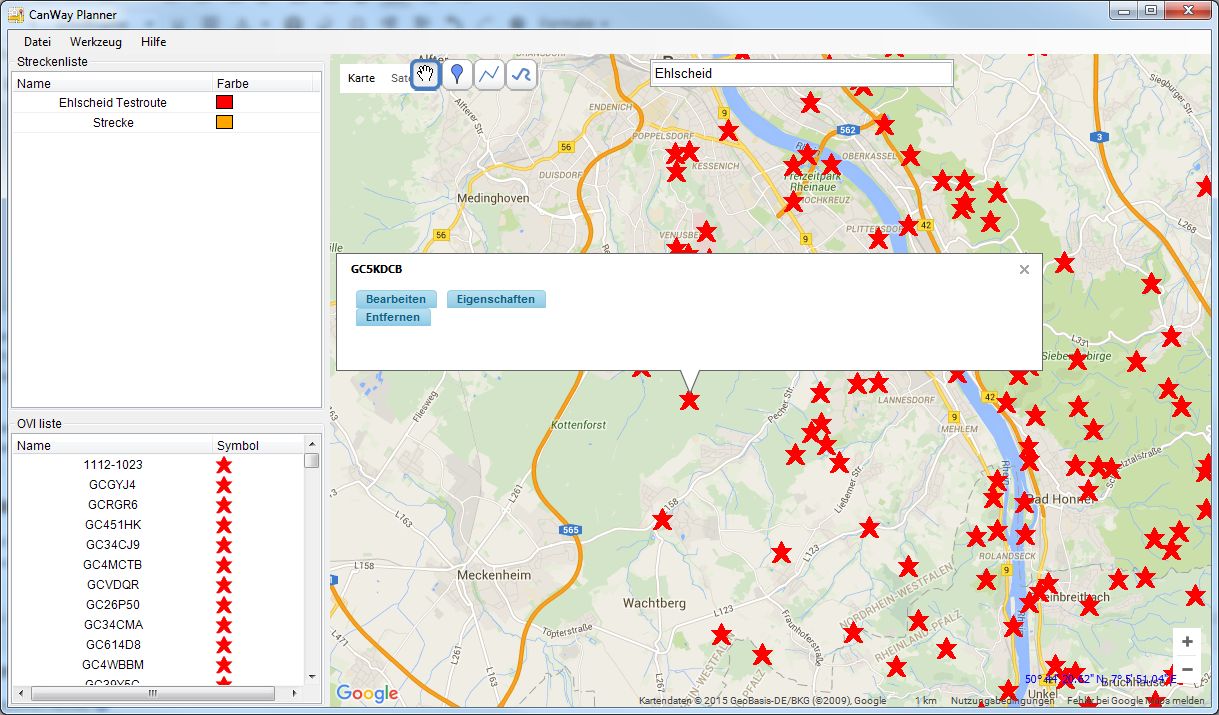Open the Hilfe menu
The image size is (1219, 715).
pos(154,42)
